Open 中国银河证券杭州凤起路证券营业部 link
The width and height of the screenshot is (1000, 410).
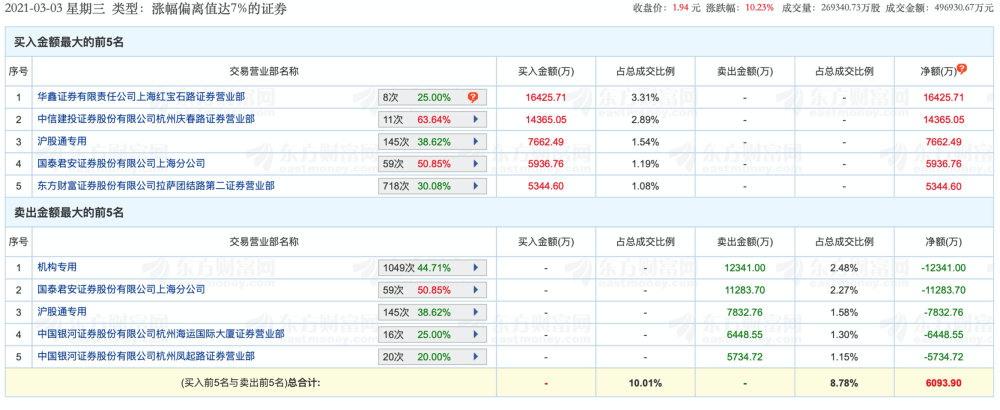tap(146, 357)
